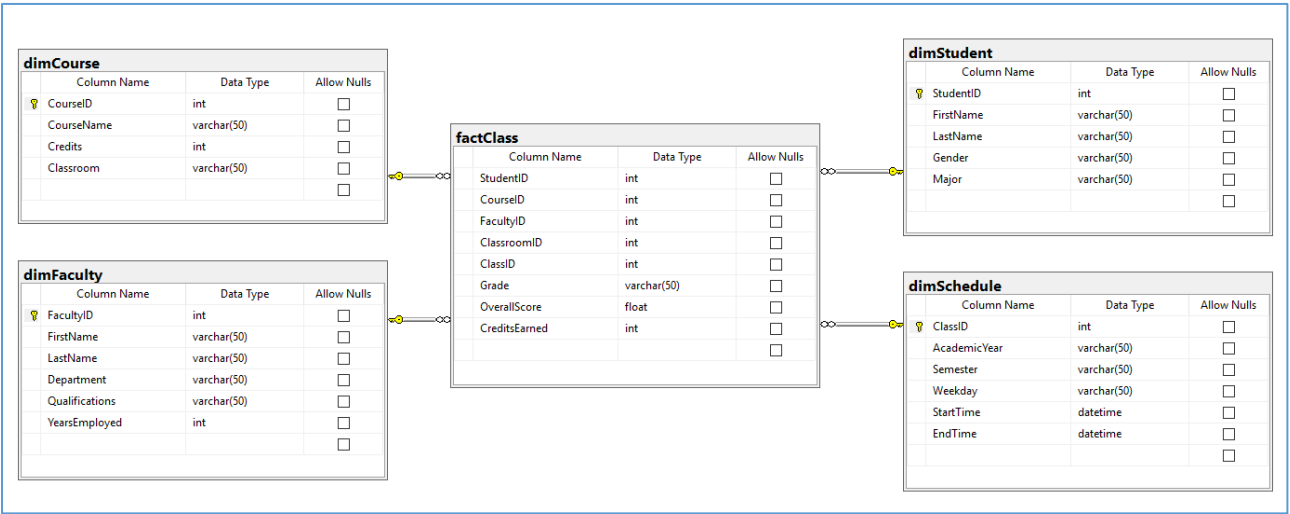This screenshot has height=514, width=1290.
Task: Toggle Allow Nulls for YearsEmployed in dimFaculty
Action: (343, 423)
